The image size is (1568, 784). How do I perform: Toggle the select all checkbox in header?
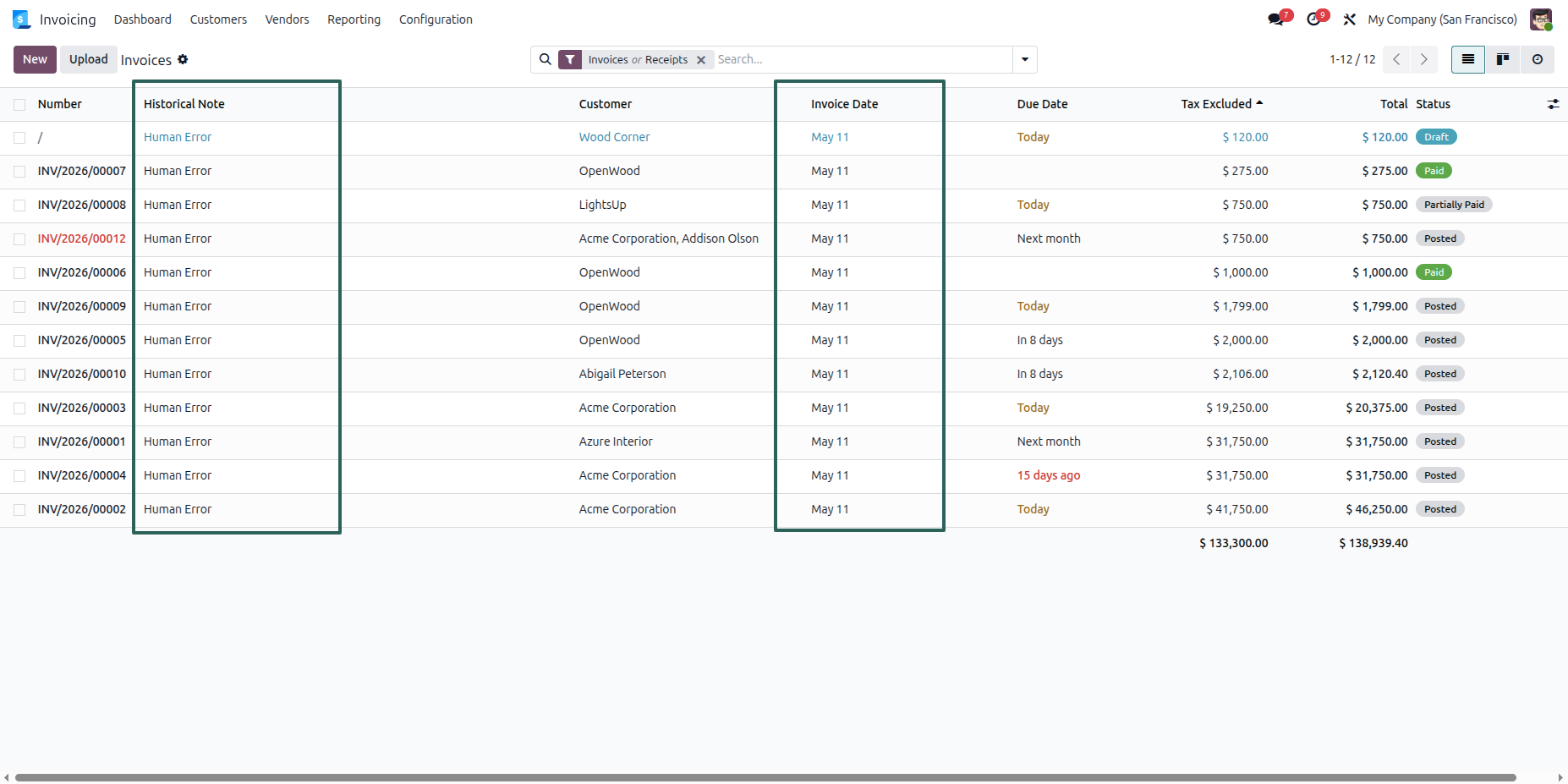19,104
